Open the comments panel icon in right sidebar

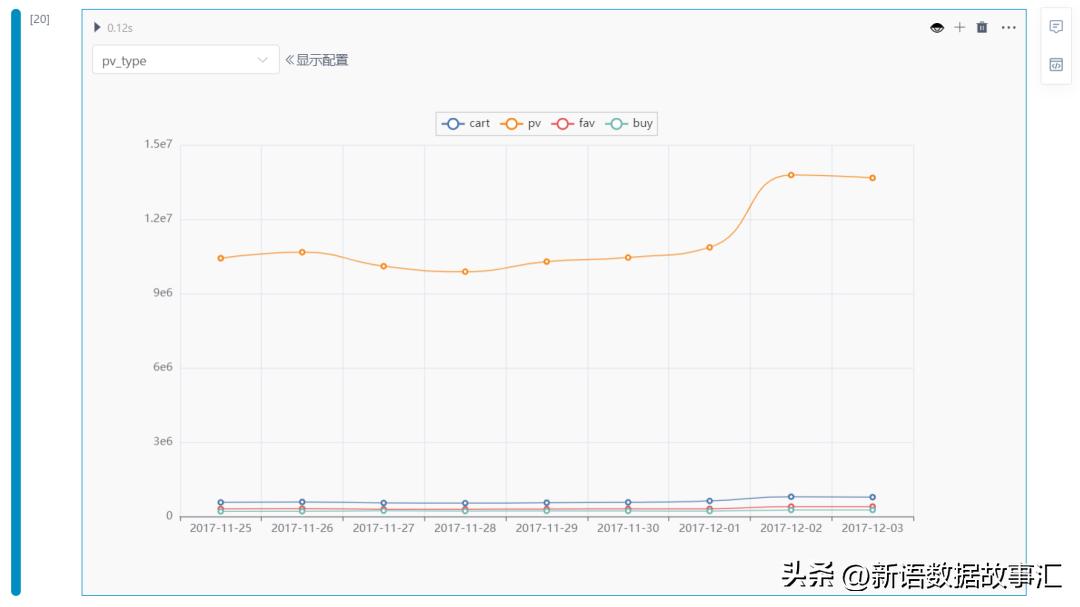1056,26
